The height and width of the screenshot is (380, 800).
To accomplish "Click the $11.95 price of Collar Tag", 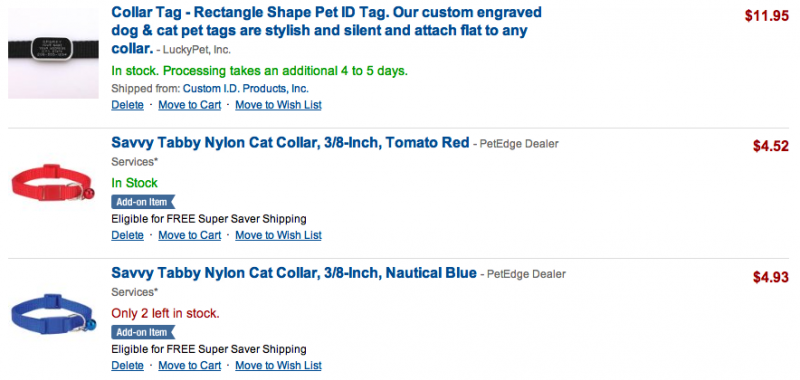I will tap(767, 16).
